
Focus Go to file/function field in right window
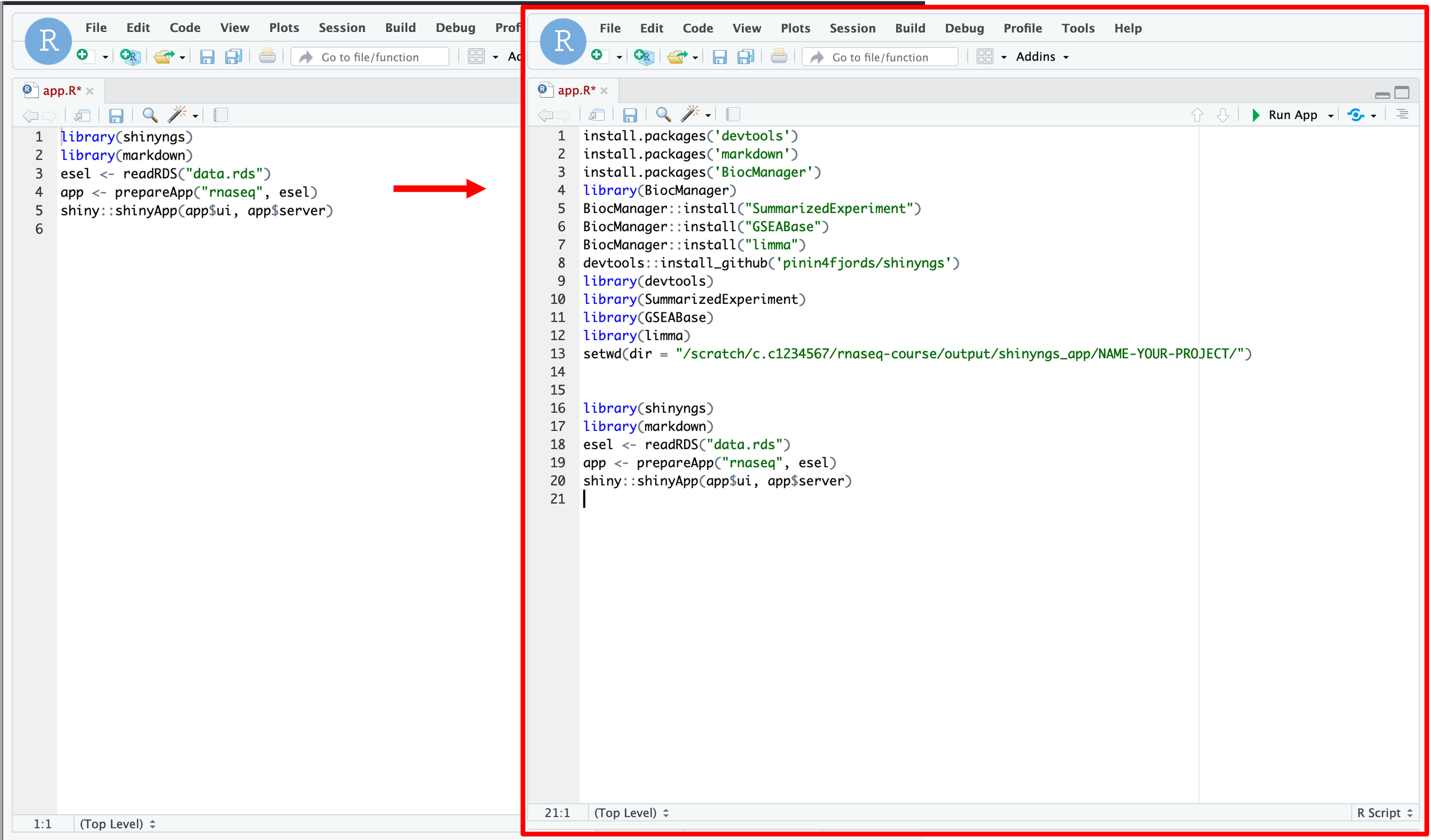[x=880, y=57]
